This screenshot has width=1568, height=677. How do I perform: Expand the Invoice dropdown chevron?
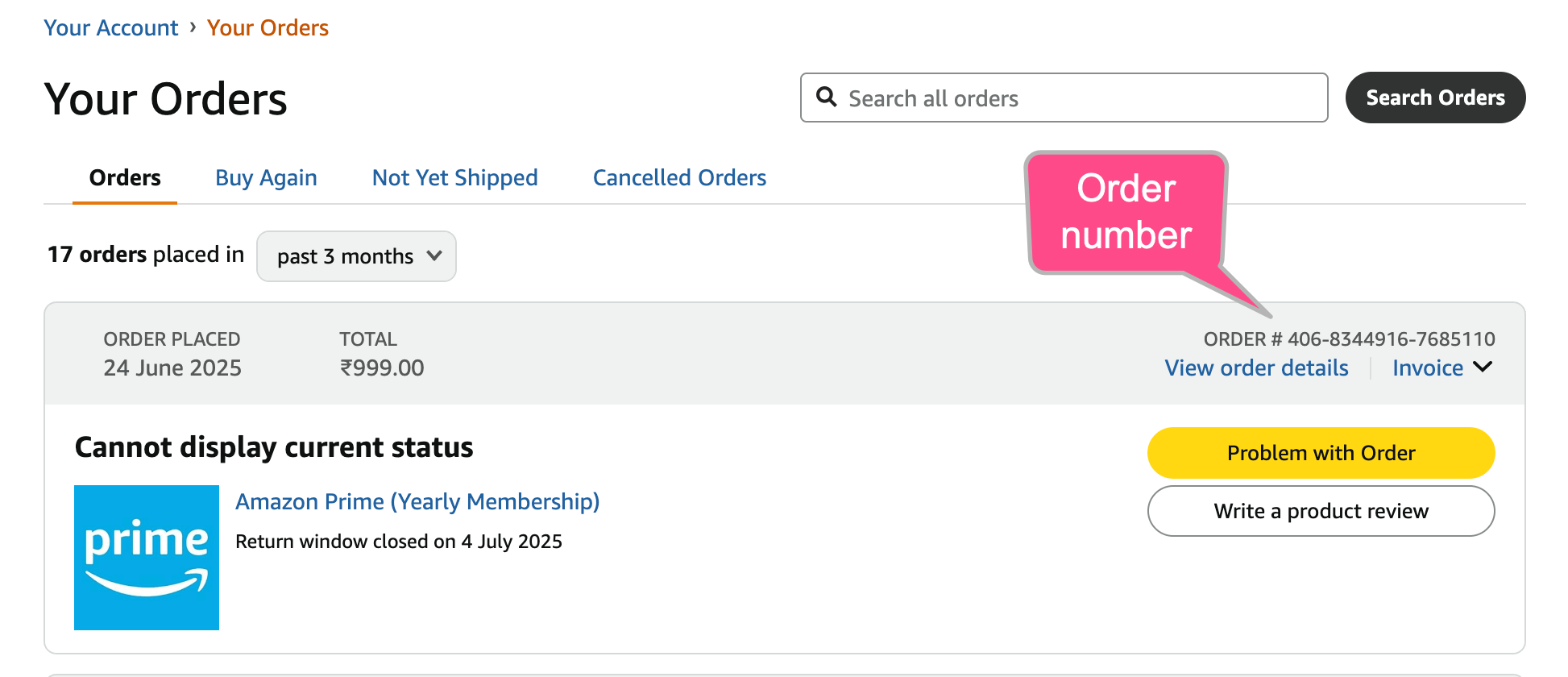coord(1482,367)
